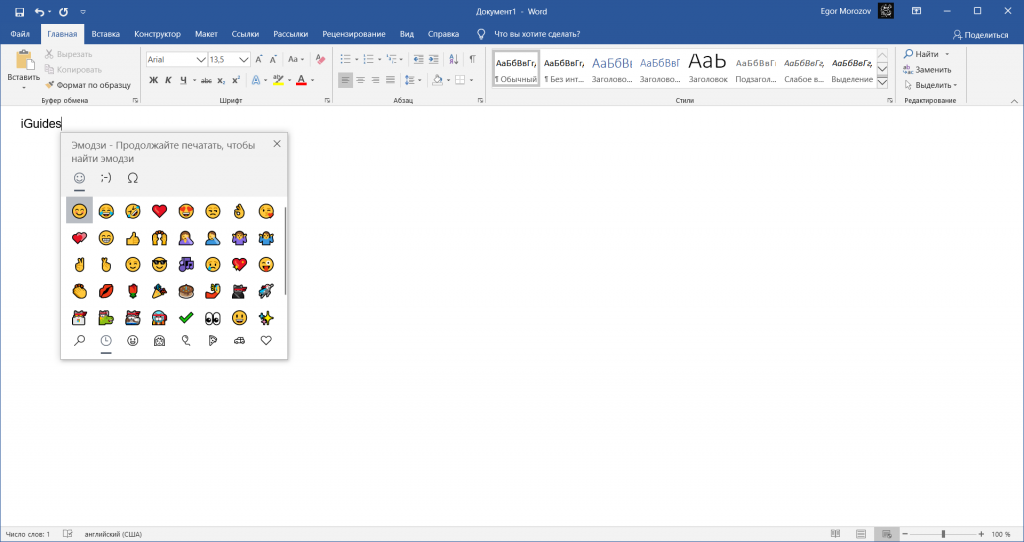Toggle paragraph marks ¶ display
Screen dimensions: 1024x542
click(472, 59)
